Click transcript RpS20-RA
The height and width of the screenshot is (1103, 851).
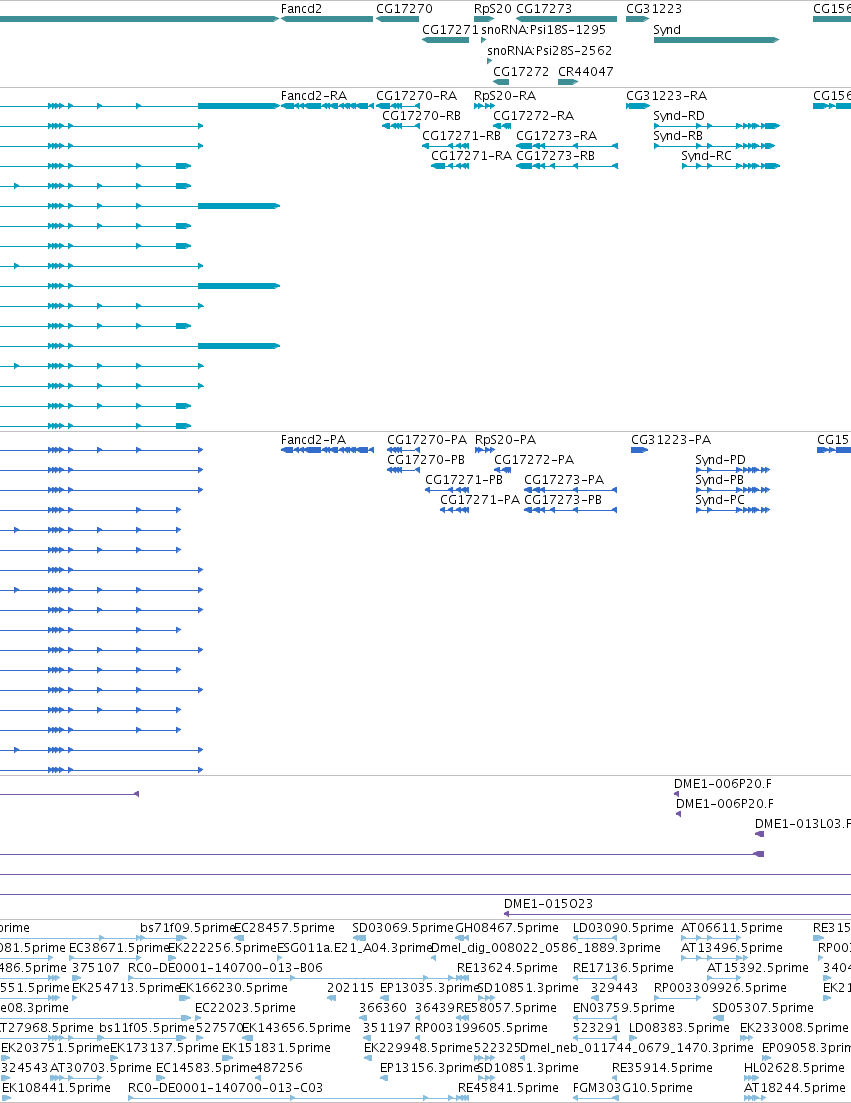[x=505, y=96]
